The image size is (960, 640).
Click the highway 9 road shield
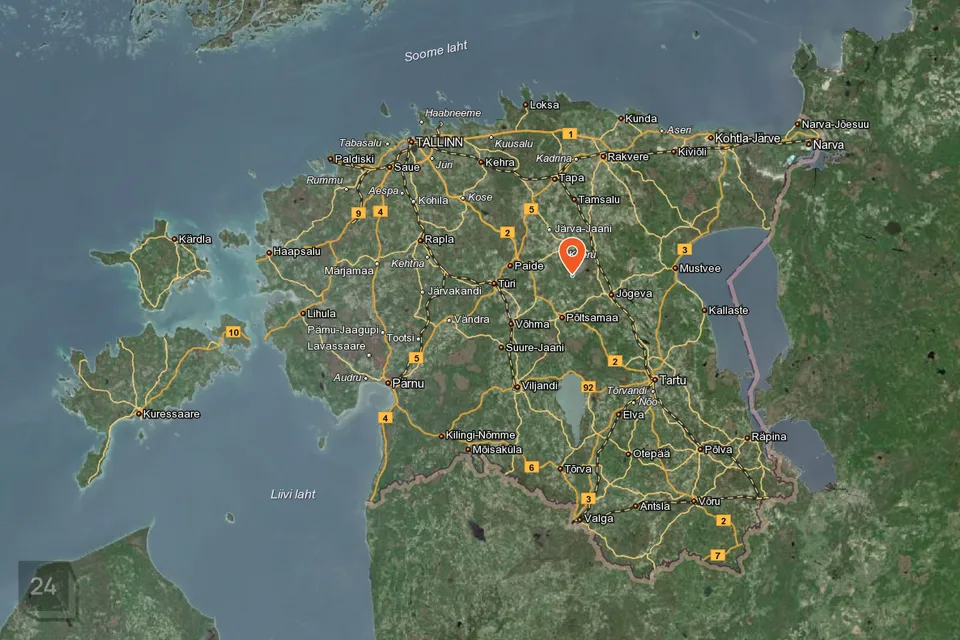(358, 213)
